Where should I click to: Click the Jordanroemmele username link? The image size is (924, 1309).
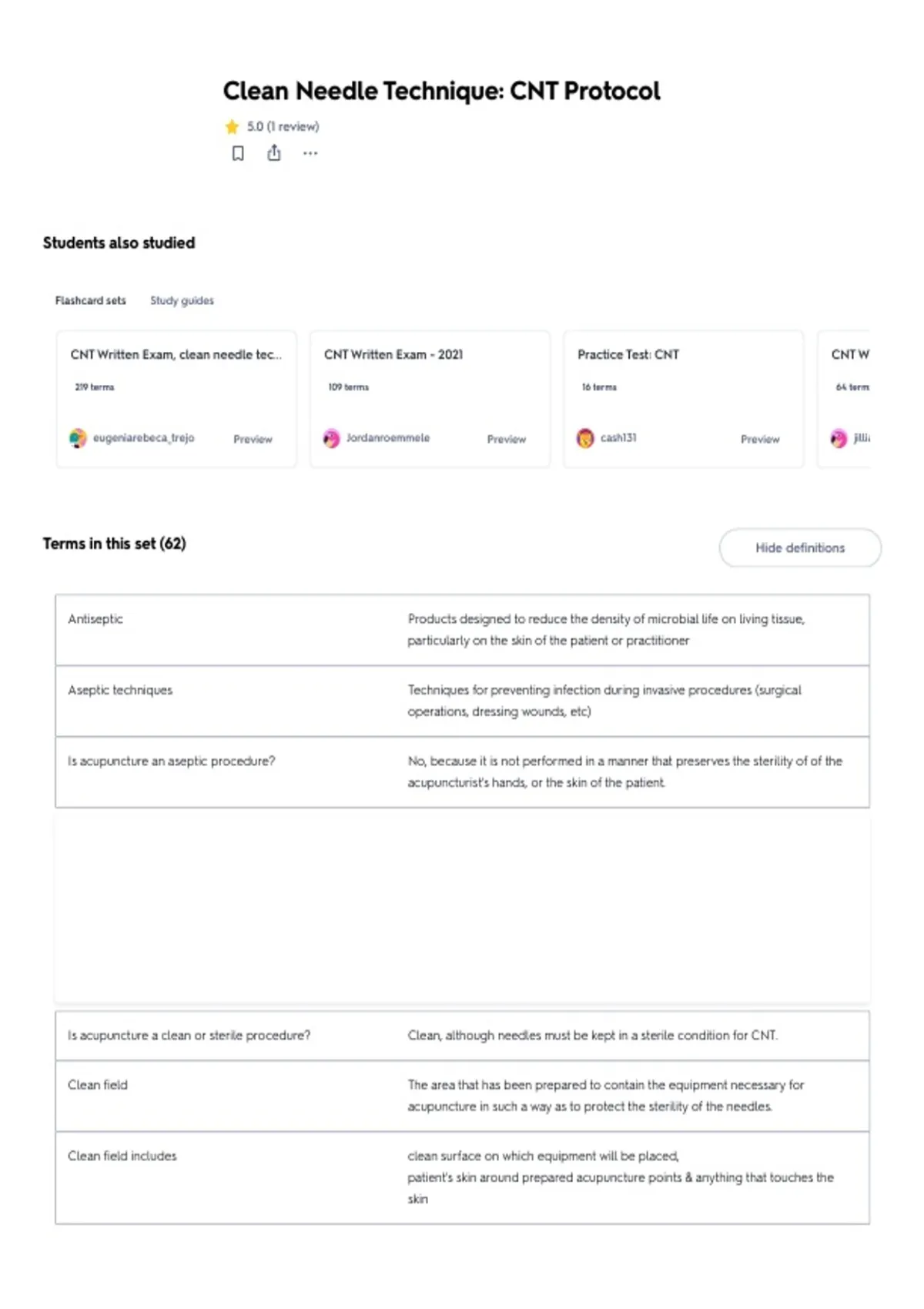click(x=387, y=437)
